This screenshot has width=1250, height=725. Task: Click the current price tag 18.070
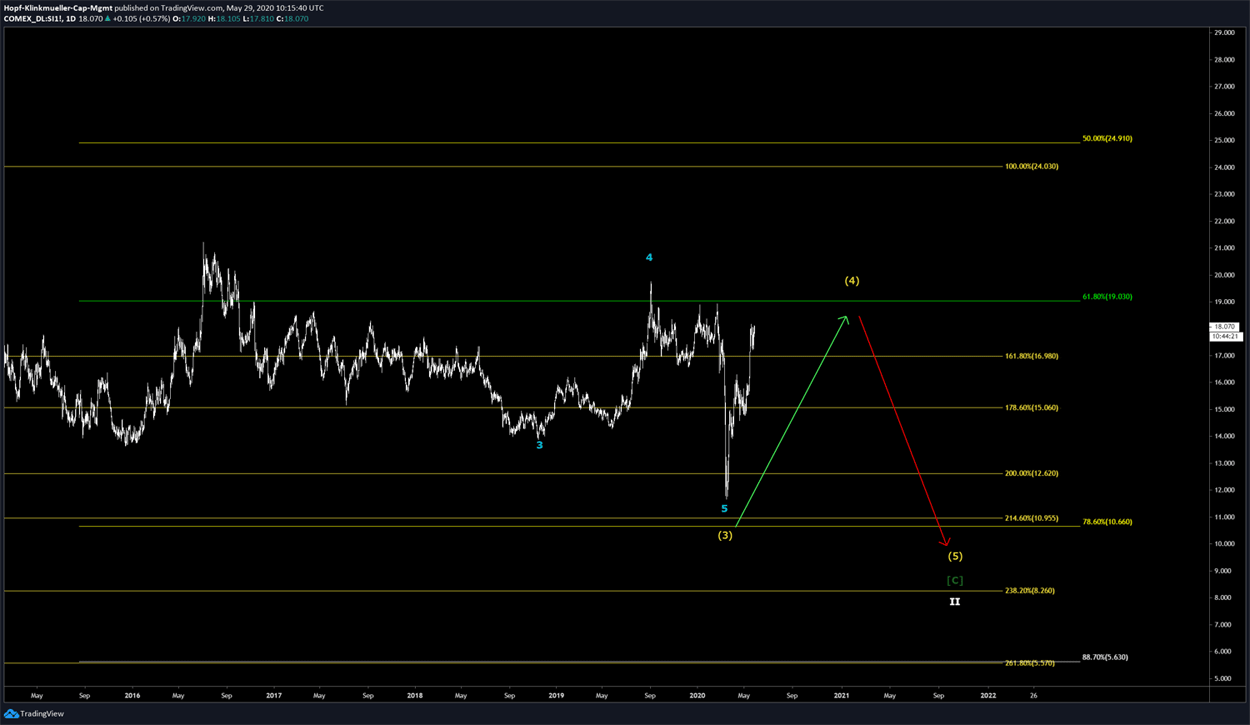pos(1225,327)
